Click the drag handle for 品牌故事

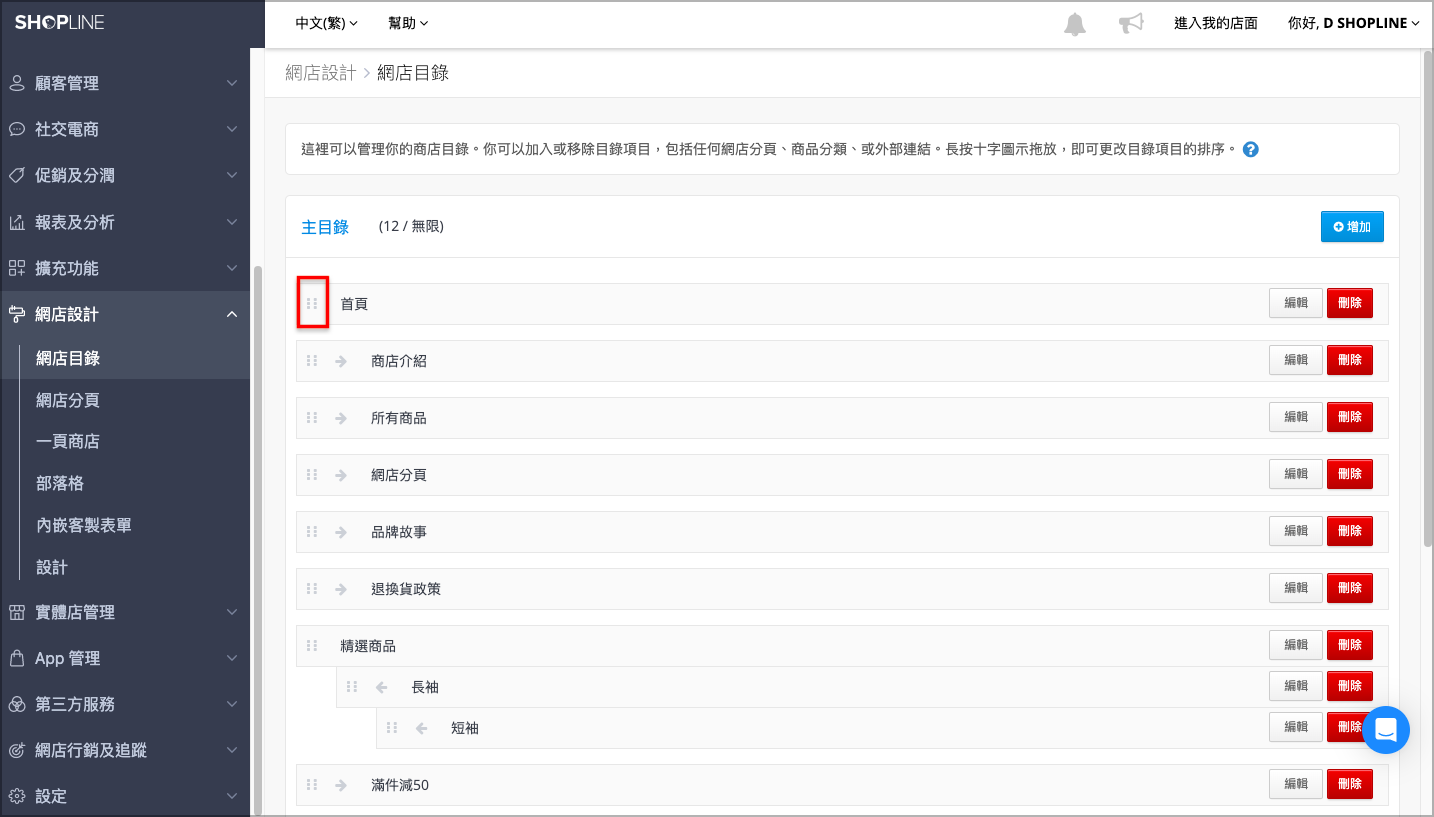pos(312,532)
